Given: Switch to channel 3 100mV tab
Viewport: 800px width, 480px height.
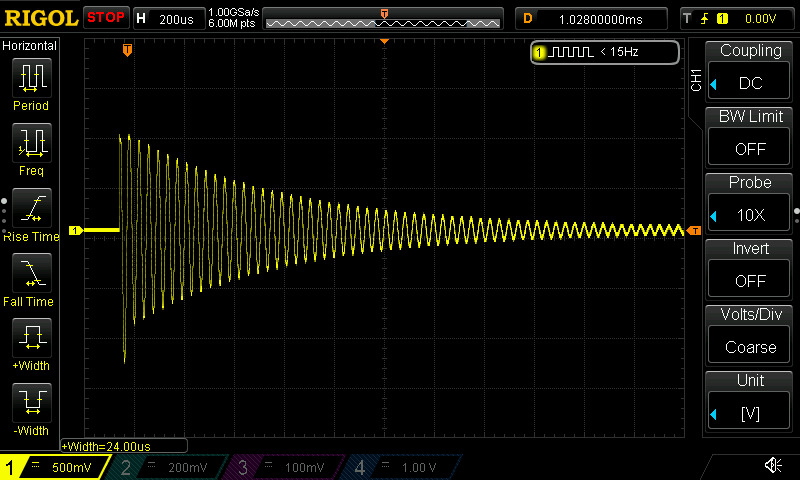Looking at the screenshot, I should pyautogui.click(x=287, y=467).
